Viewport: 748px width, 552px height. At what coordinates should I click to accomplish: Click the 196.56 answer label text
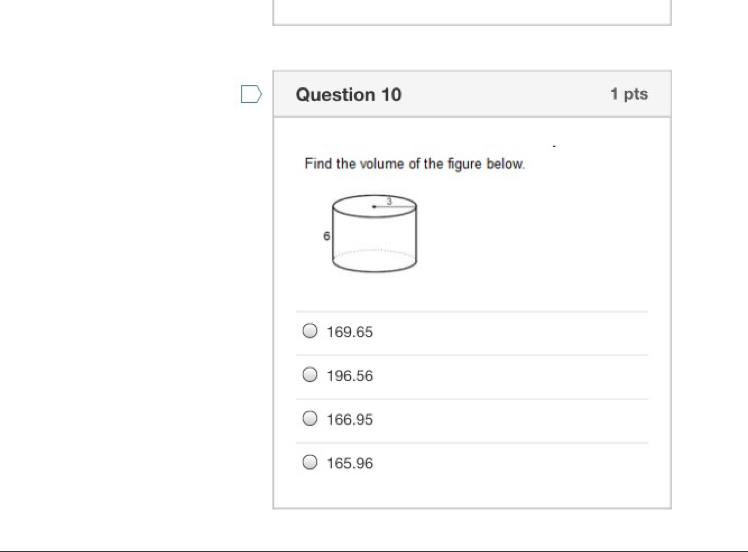tap(349, 377)
